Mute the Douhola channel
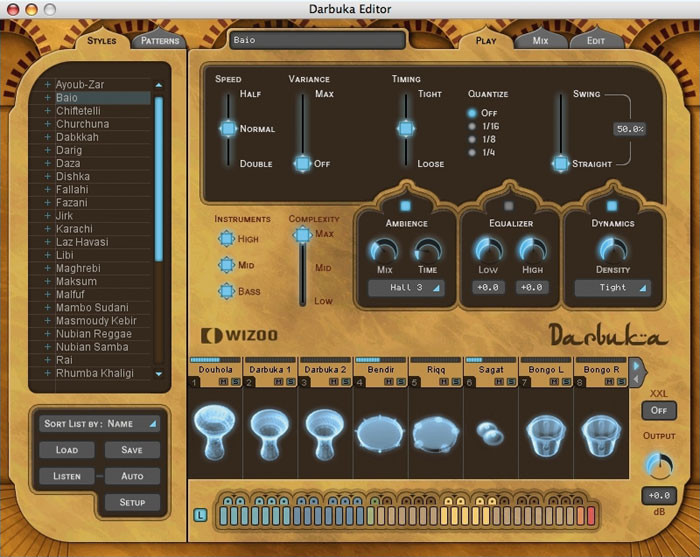 coord(223,382)
